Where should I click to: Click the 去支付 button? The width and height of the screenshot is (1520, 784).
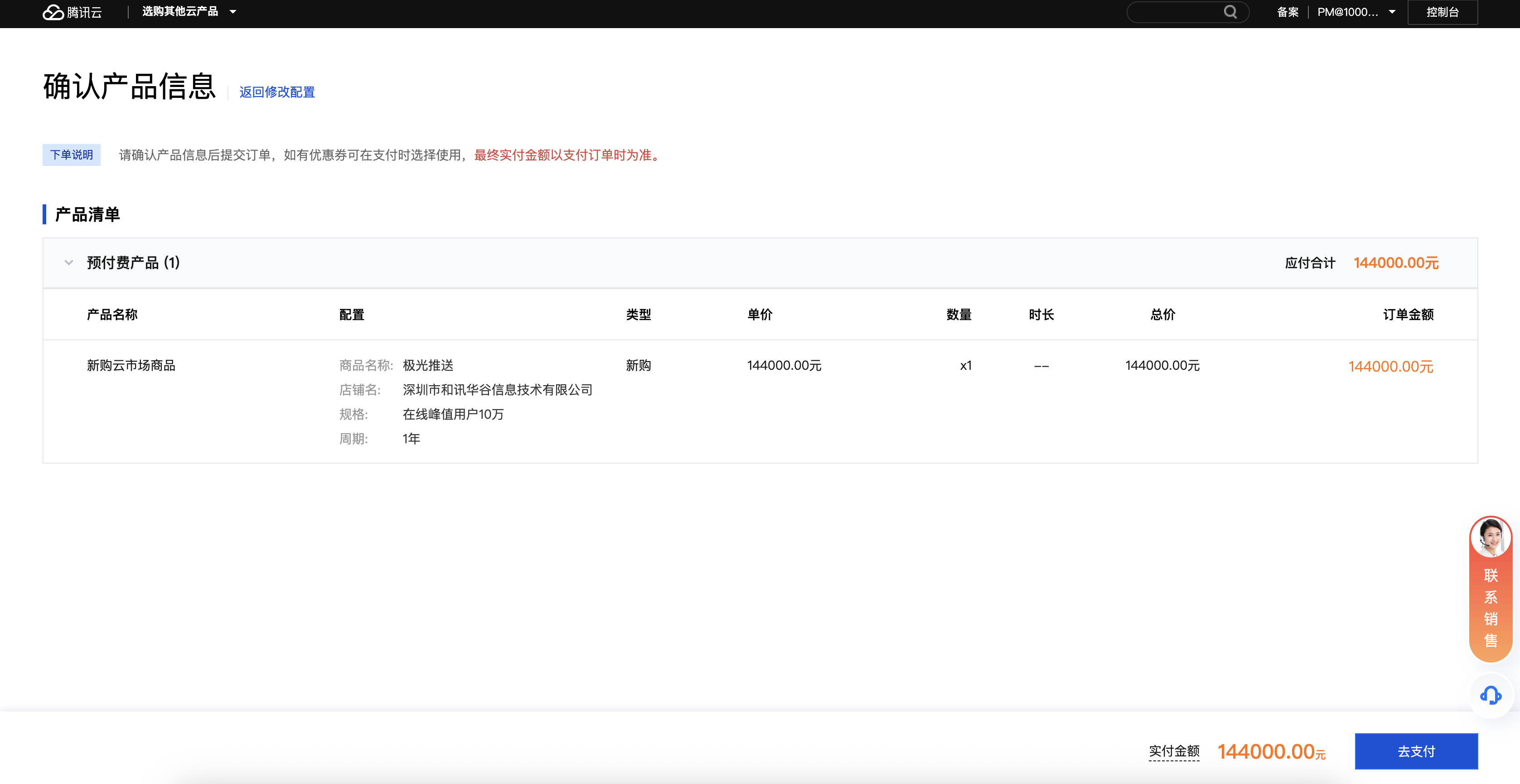pos(1416,751)
